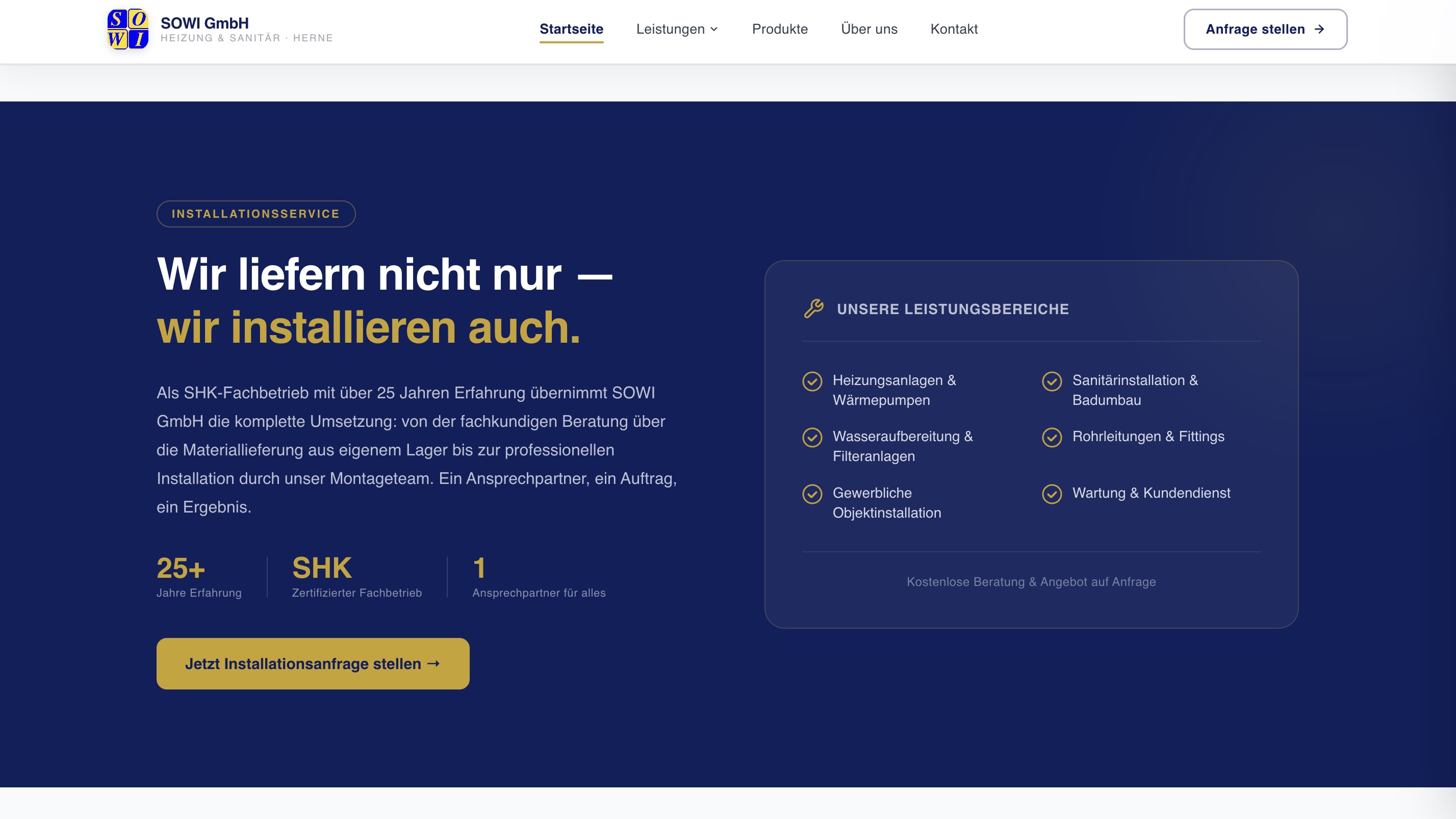Viewport: 1456px width, 819px height.
Task: Click the Wartung & Kundendienst text
Action: 1152,493
